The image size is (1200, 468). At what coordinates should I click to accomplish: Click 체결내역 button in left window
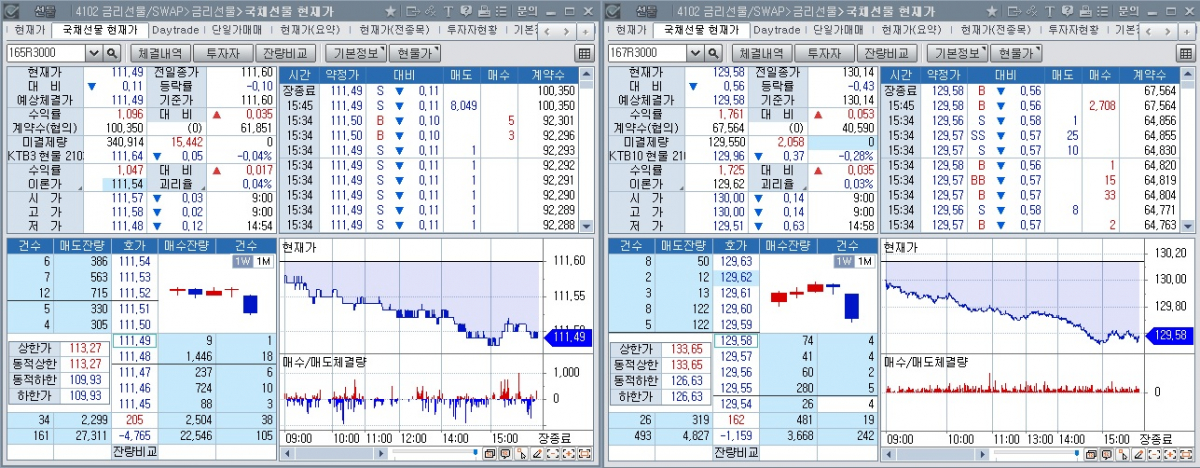tap(160, 53)
